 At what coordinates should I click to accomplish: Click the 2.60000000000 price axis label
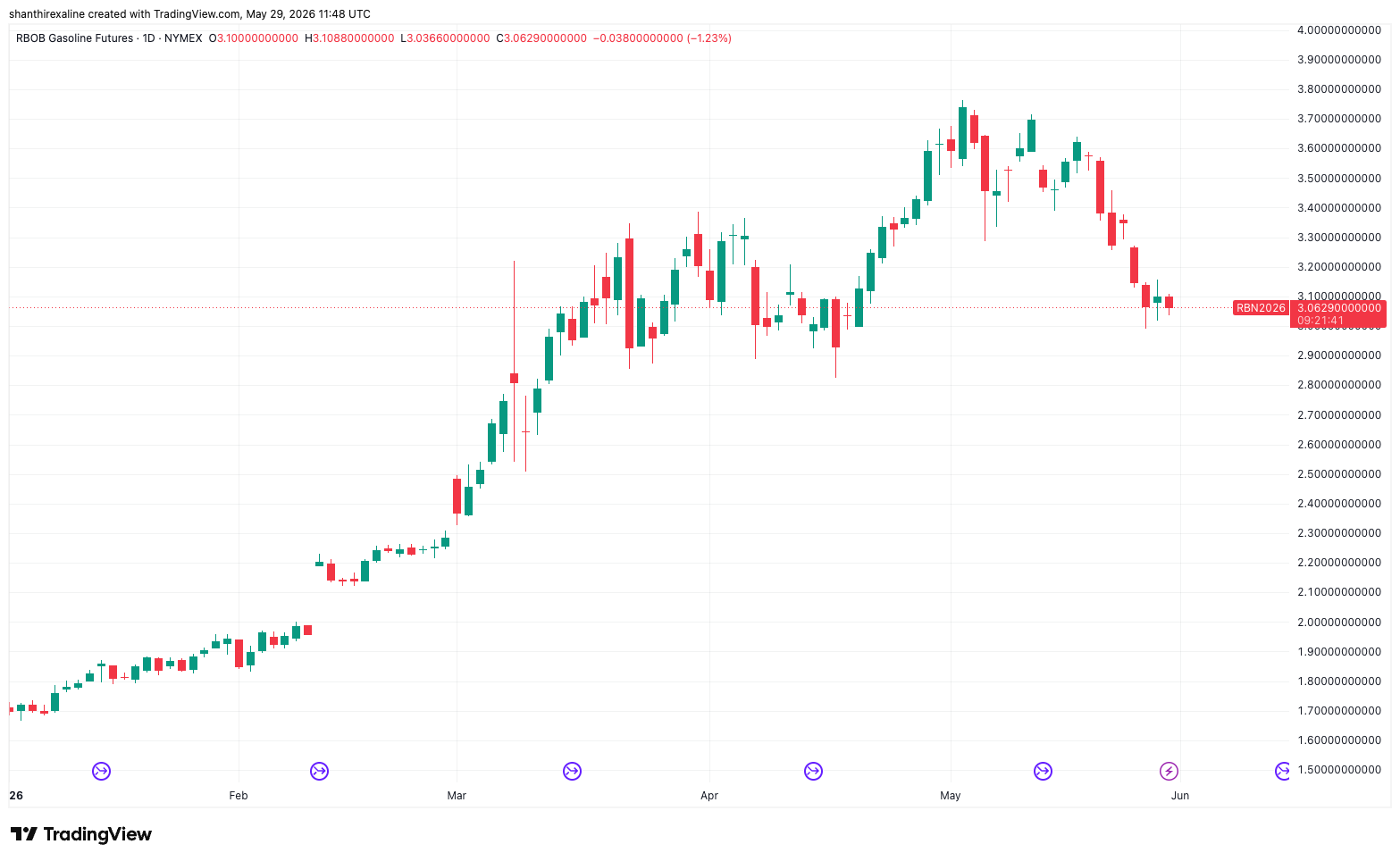(x=1339, y=445)
